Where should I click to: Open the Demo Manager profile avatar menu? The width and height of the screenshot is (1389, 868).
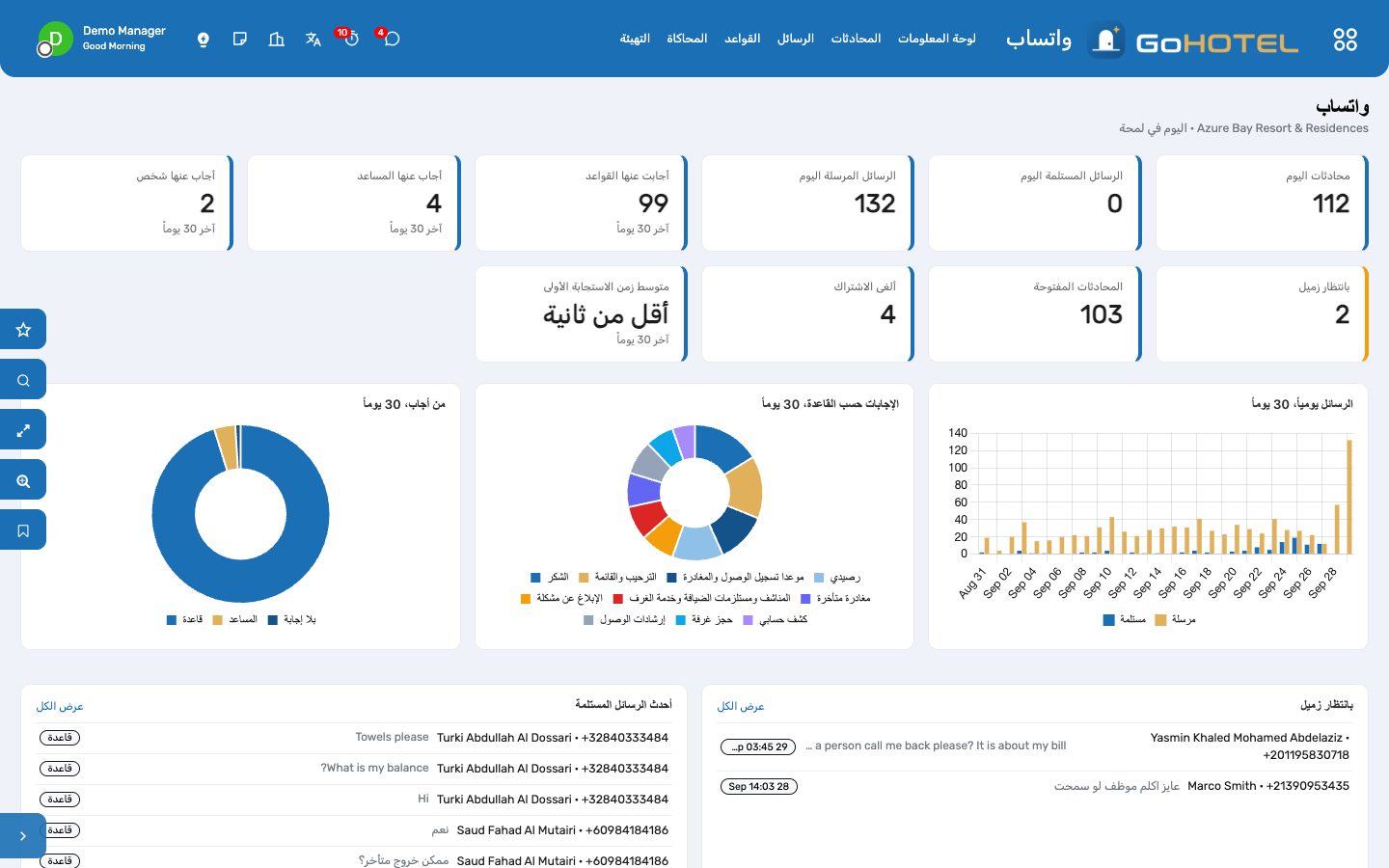tap(55, 39)
